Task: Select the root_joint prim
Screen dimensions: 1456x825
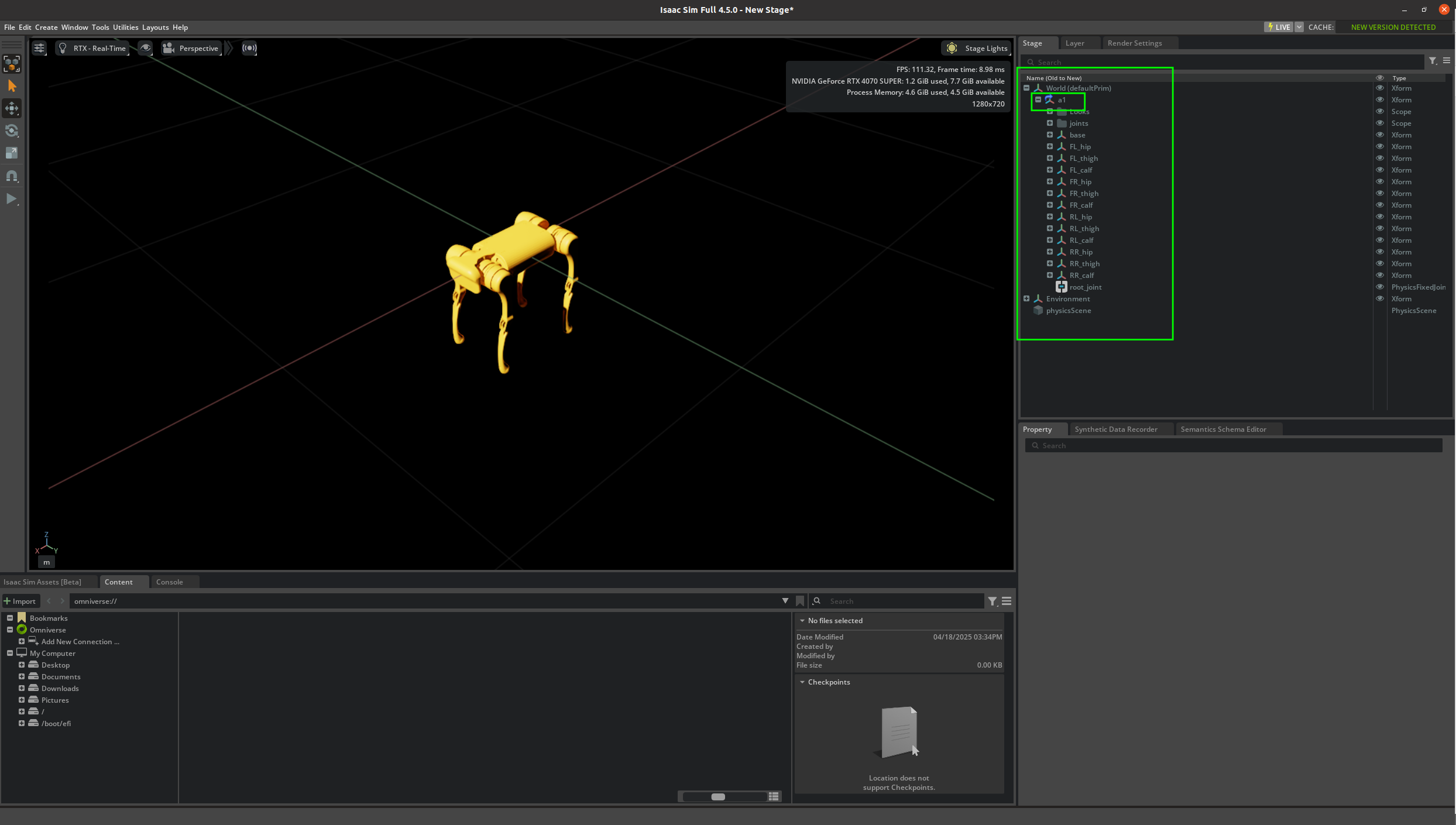Action: (x=1085, y=287)
